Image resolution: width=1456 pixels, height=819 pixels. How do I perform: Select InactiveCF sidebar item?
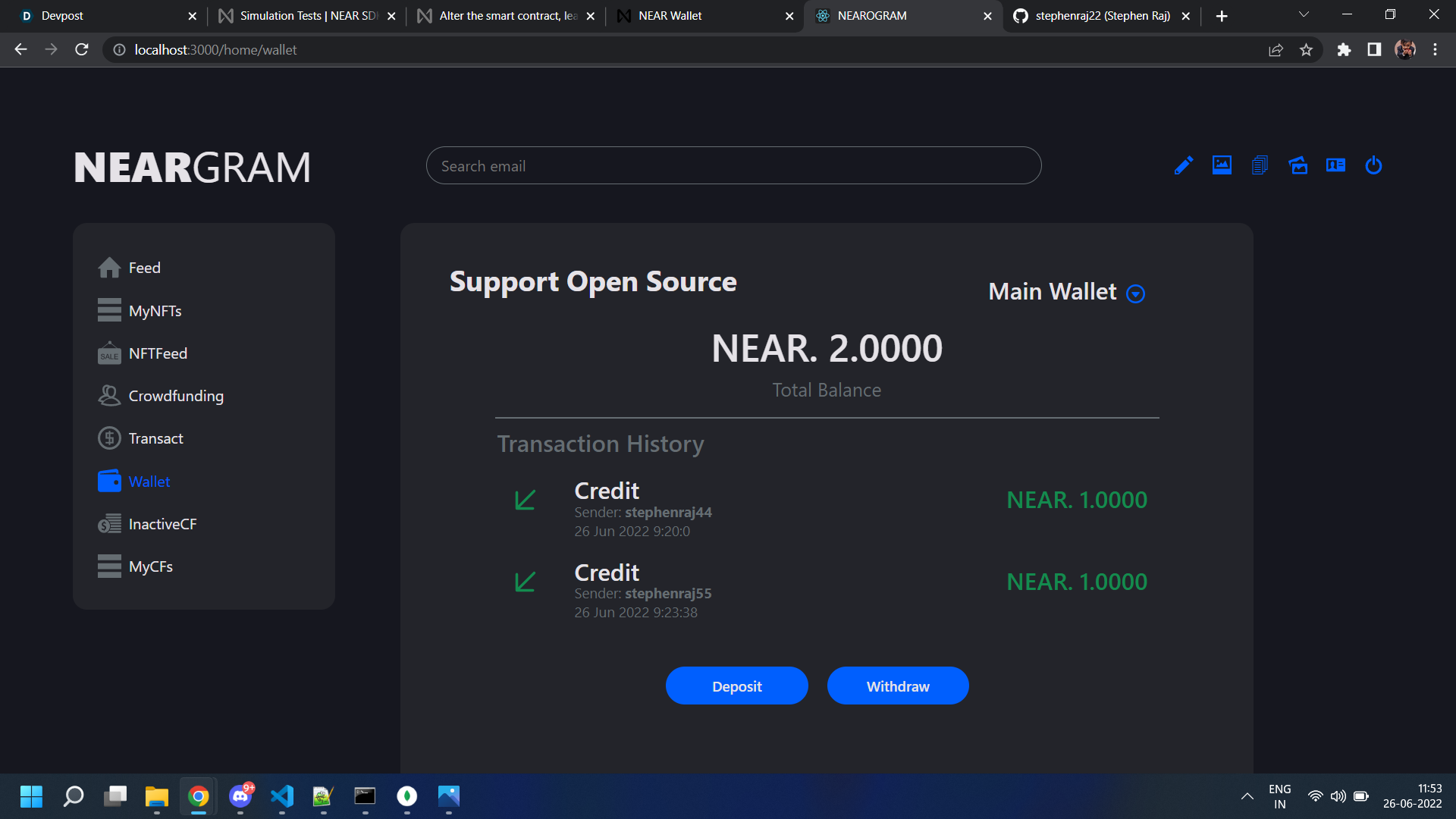pyautogui.click(x=162, y=524)
